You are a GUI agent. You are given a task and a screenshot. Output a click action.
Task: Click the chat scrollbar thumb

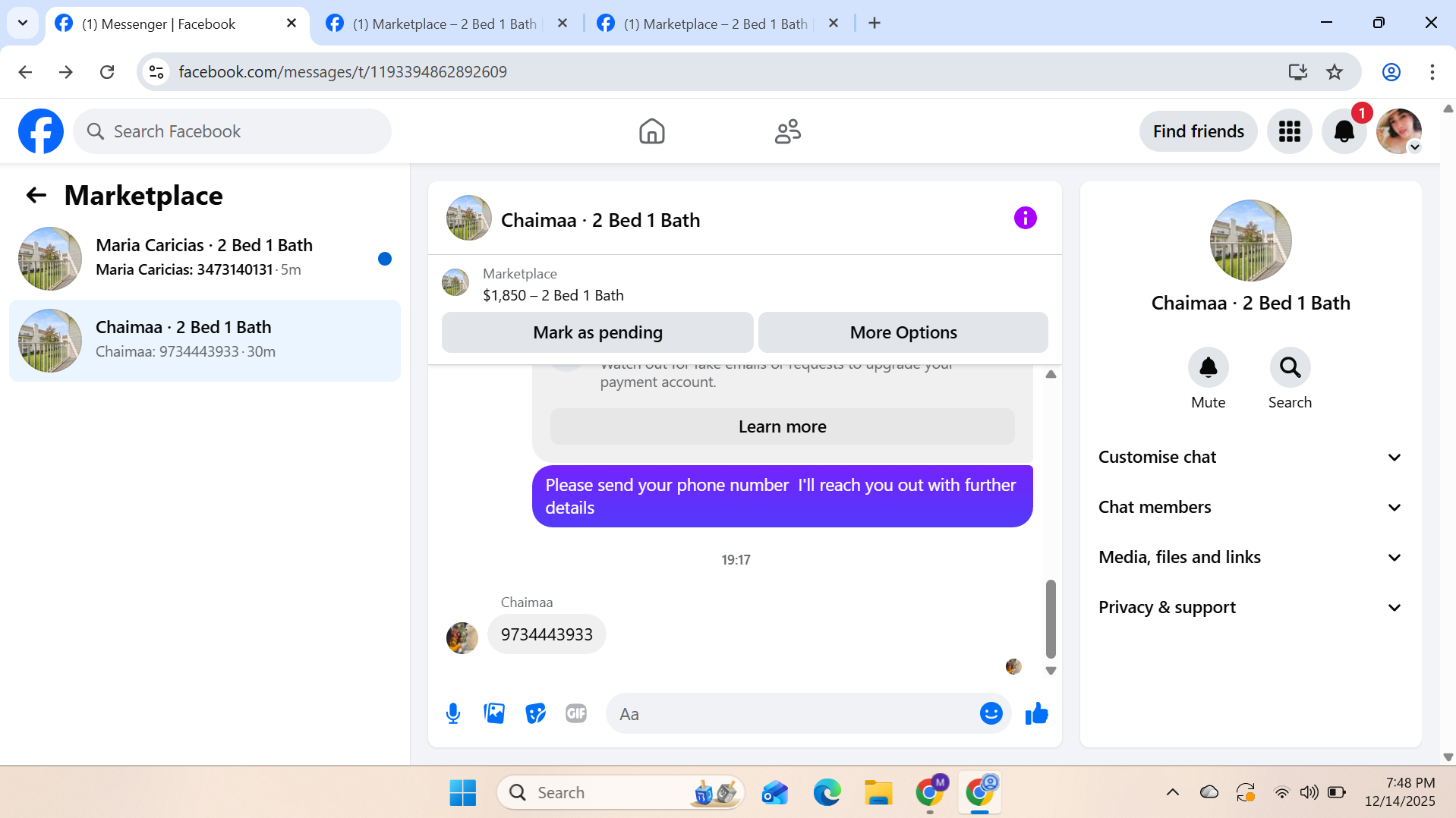(1051, 618)
